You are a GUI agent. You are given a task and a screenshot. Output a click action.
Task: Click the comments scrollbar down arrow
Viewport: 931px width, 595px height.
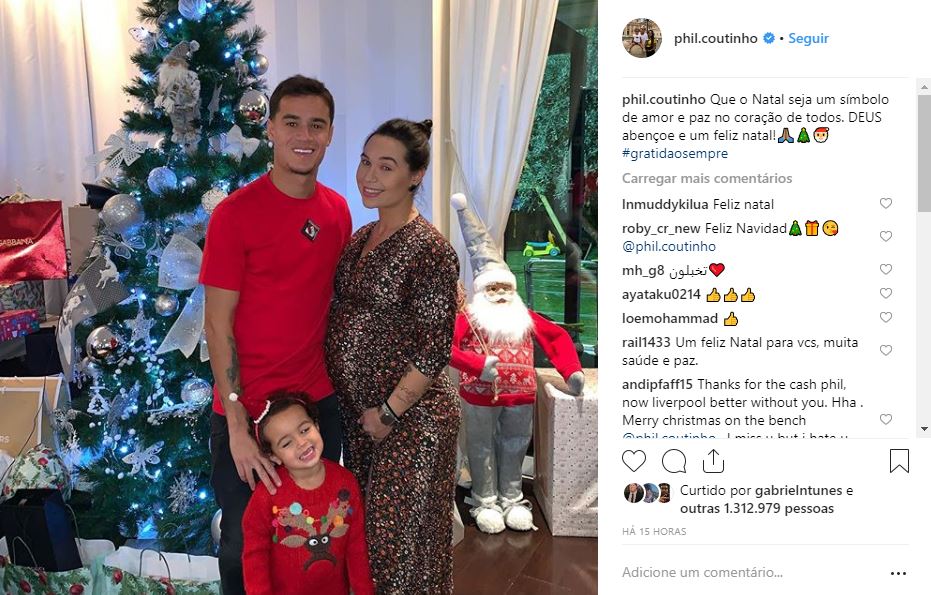(924, 429)
